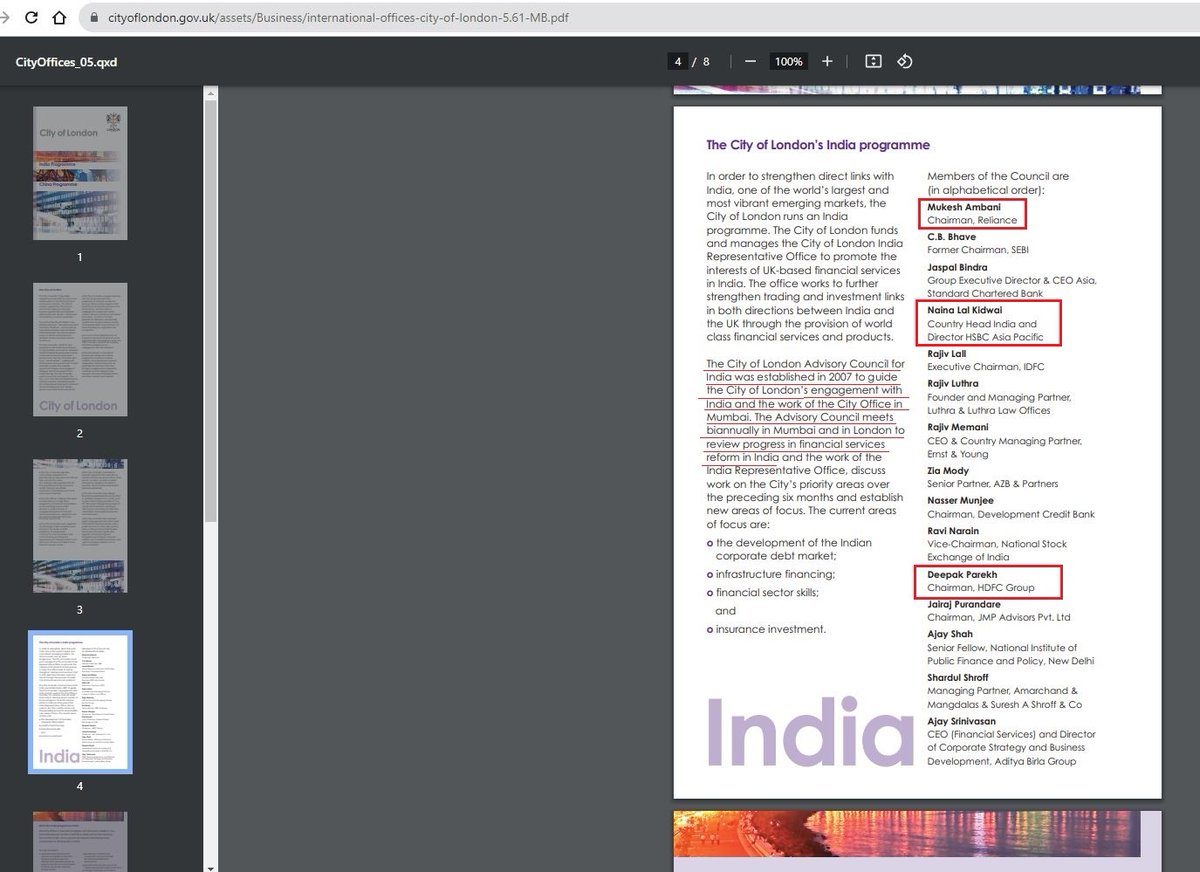Click "Senior Partner, AZB & Partners" text

pyautogui.click(x=992, y=484)
